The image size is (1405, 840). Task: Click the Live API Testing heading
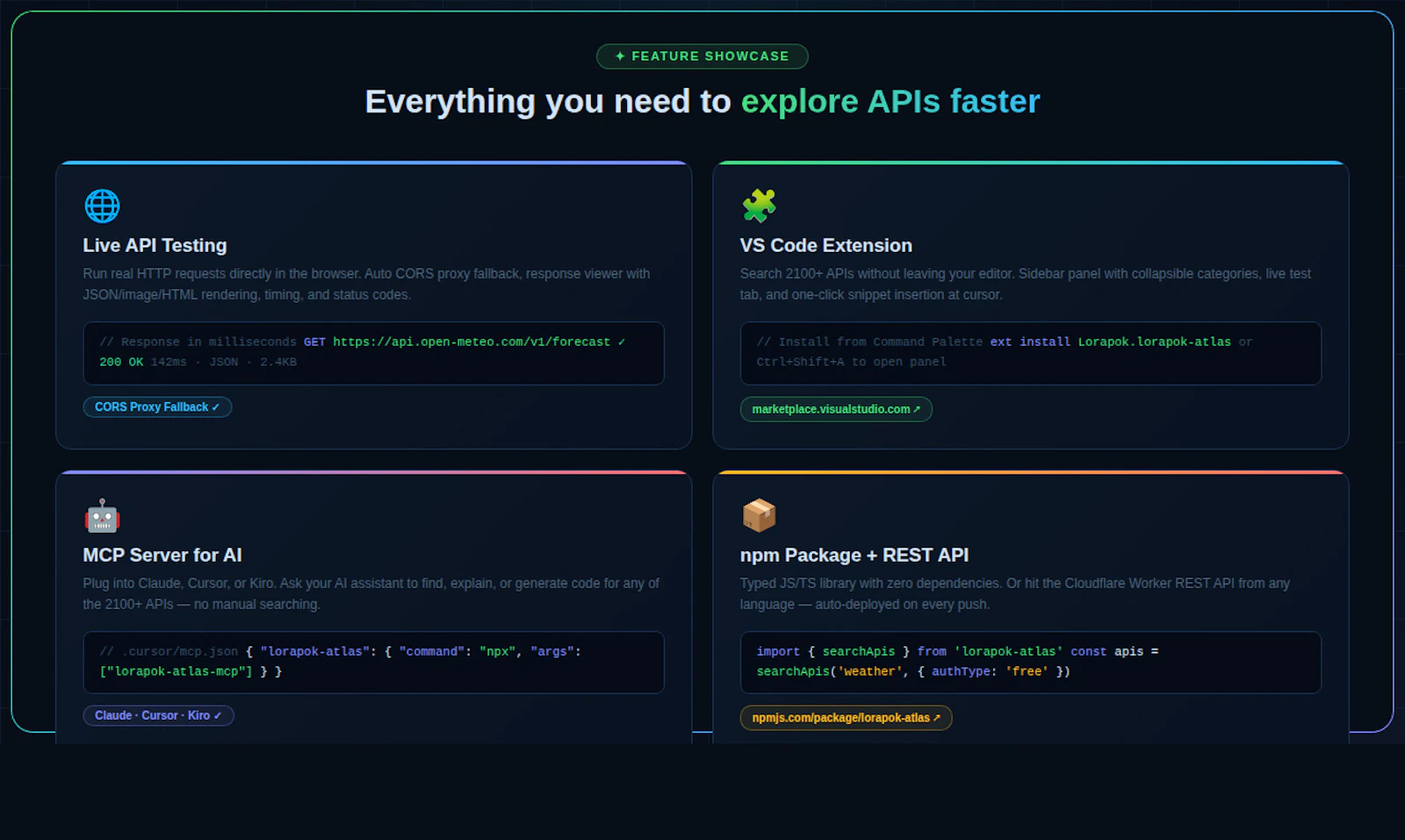tap(155, 246)
